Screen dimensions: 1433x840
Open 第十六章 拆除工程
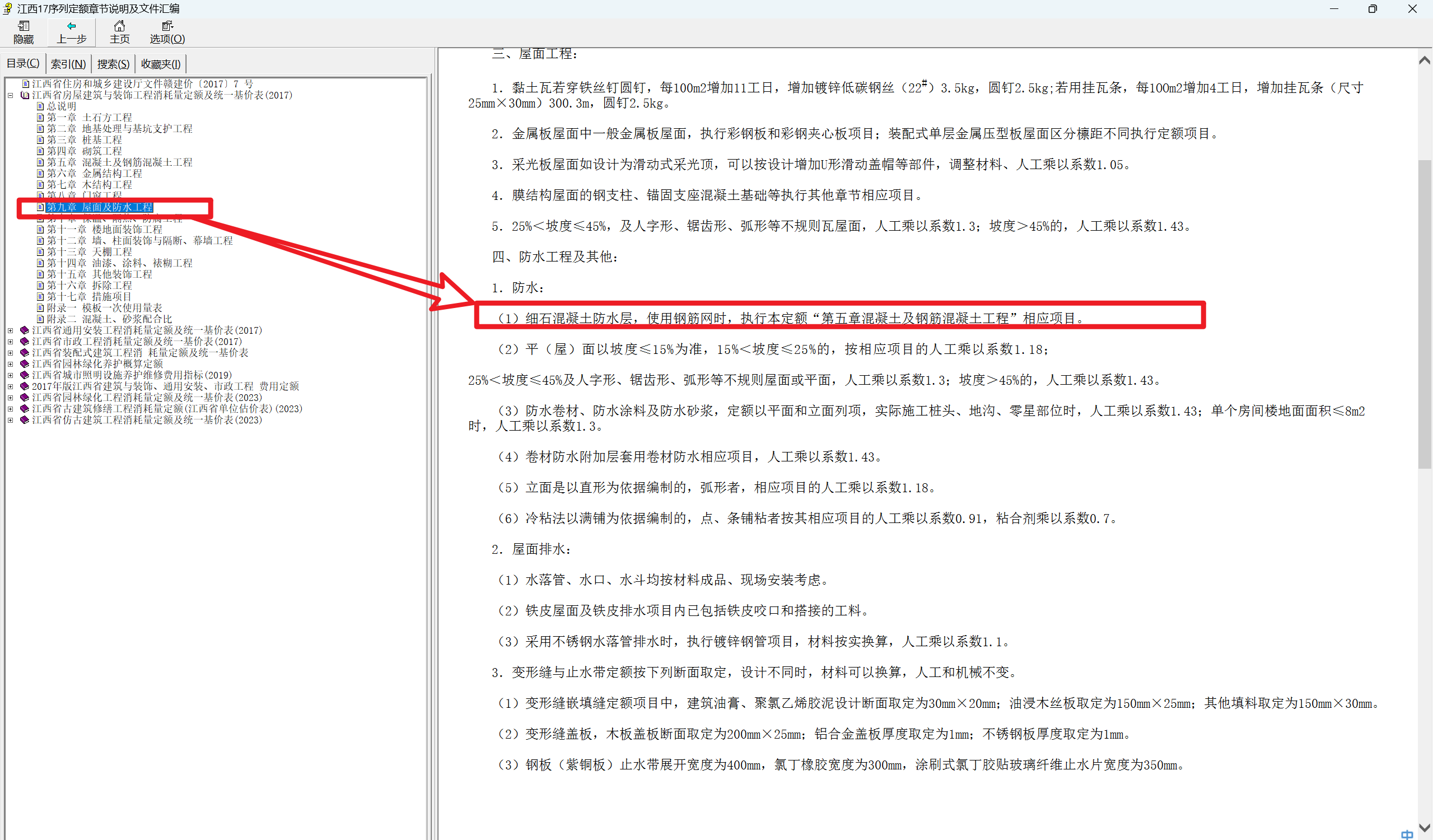pos(89,286)
